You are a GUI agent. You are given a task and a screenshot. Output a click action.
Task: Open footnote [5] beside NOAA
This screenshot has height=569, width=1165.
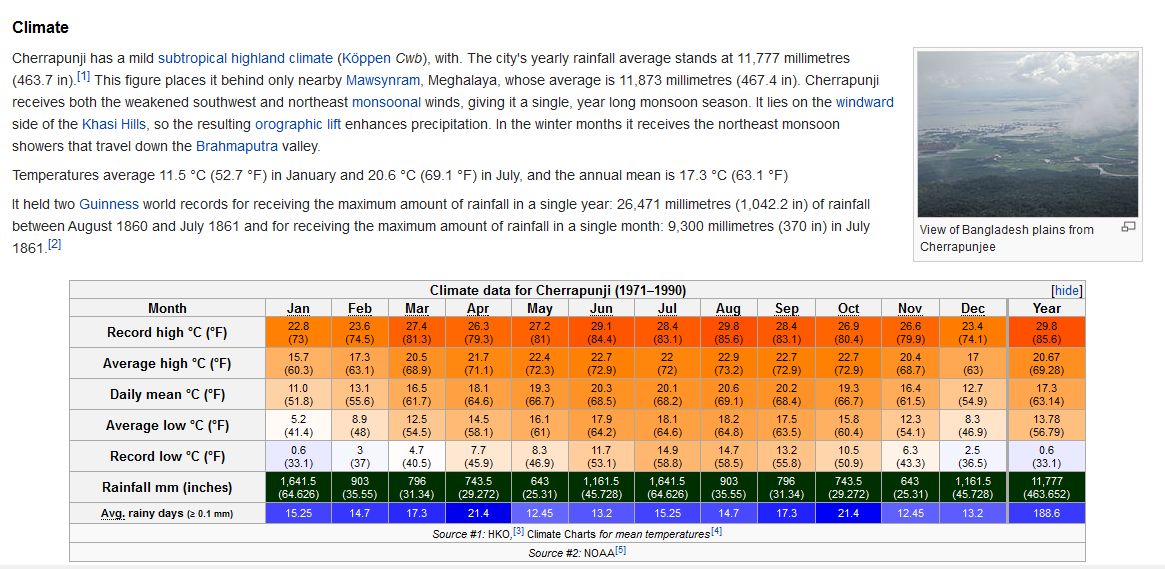click(x=620, y=550)
